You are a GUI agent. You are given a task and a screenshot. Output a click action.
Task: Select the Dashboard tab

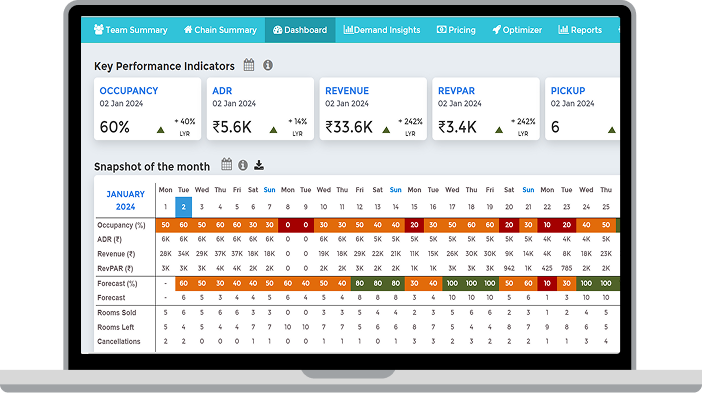click(x=300, y=30)
